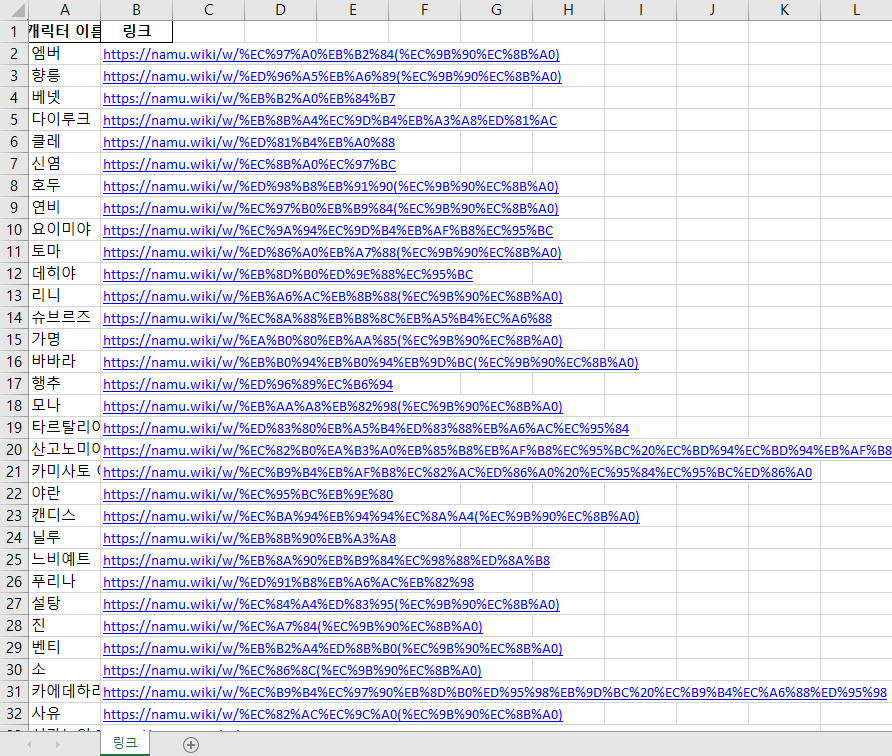Select the cell containing 엠버
Image resolution: width=892 pixels, height=756 pixels.
coord(65,54)
